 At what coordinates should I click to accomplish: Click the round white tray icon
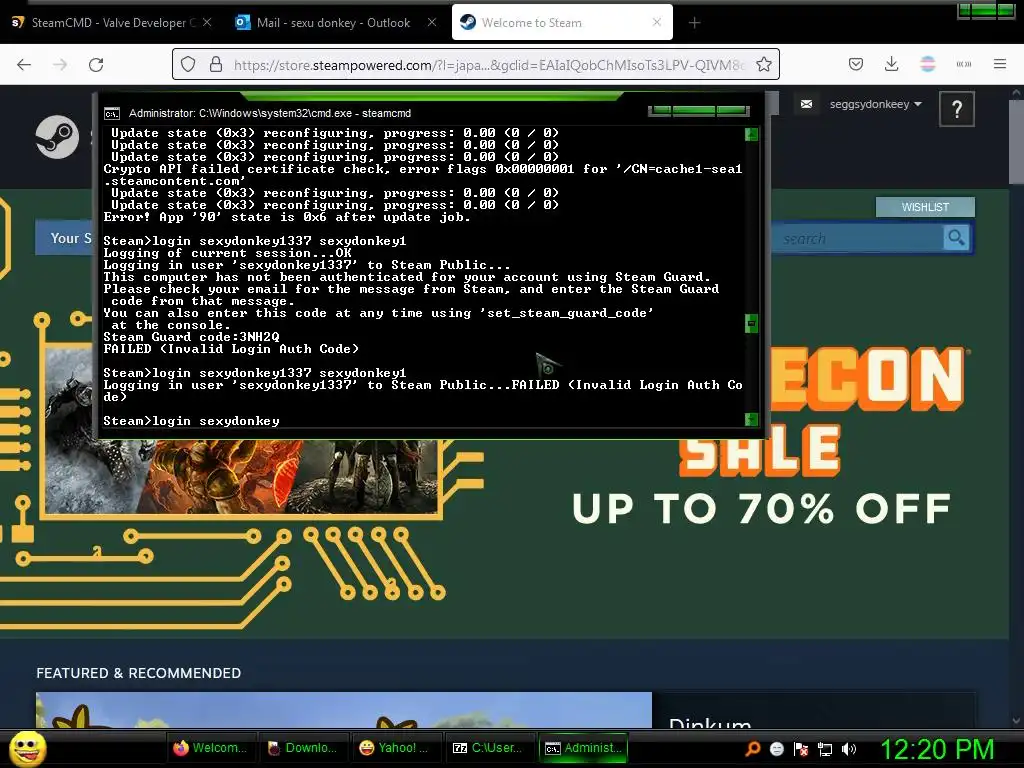pyautogui.click(x=776, y=749)
